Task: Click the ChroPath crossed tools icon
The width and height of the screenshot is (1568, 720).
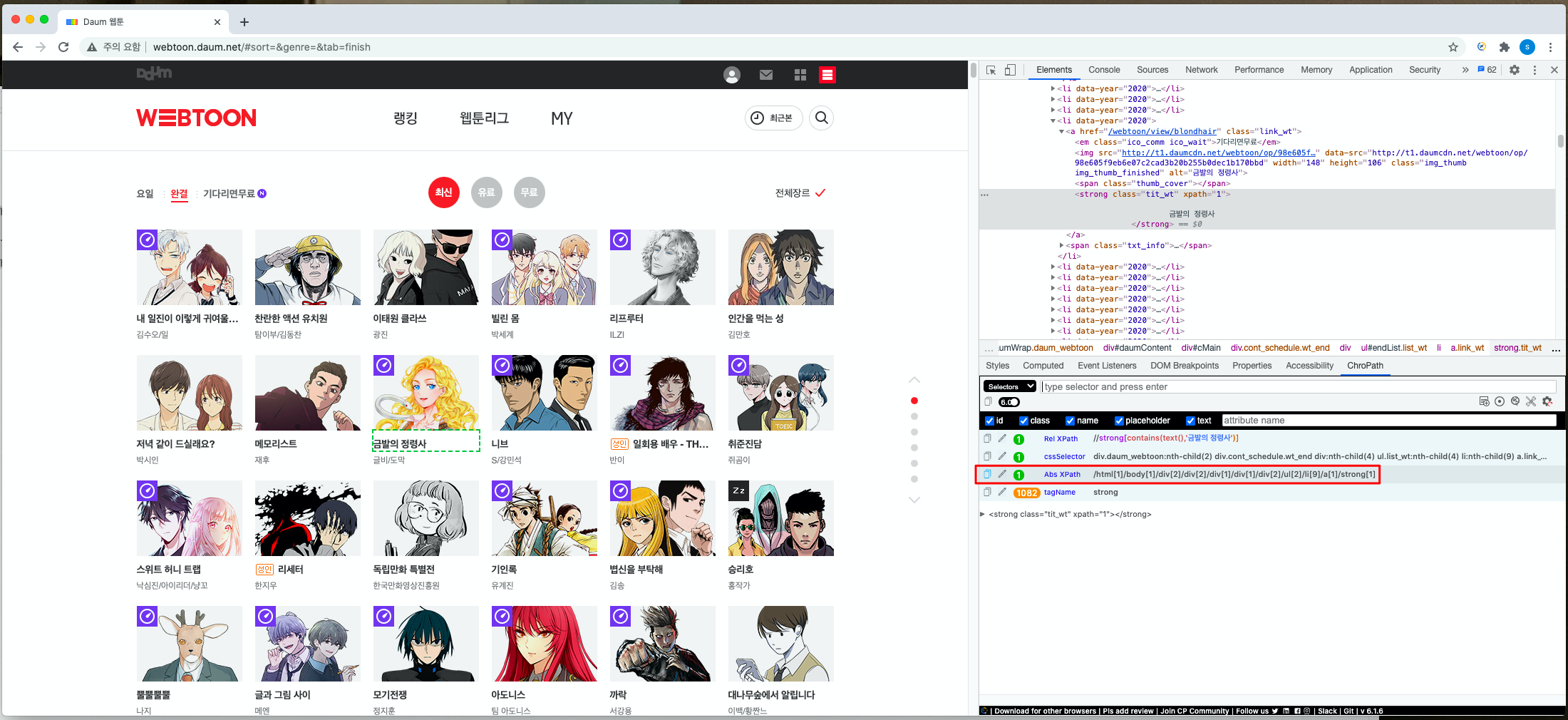Action: pos(1531,401)
